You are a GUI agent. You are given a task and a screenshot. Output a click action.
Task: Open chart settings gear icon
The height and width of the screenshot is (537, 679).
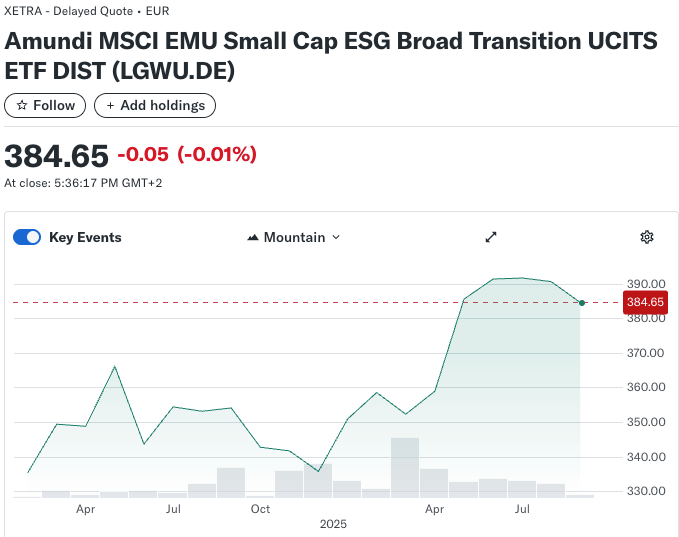[647, 237]
